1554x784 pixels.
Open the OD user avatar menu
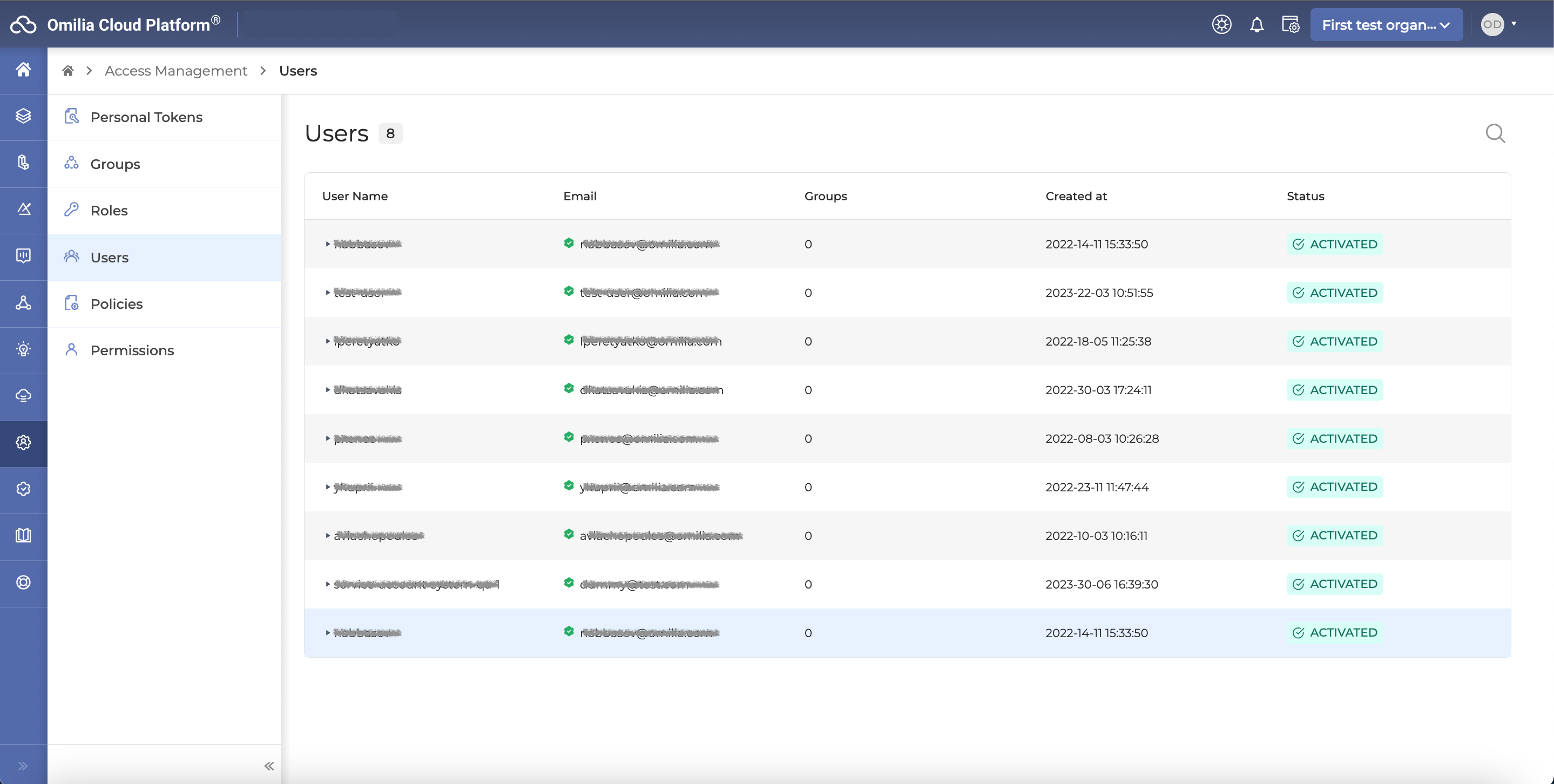click(1498, 25)
